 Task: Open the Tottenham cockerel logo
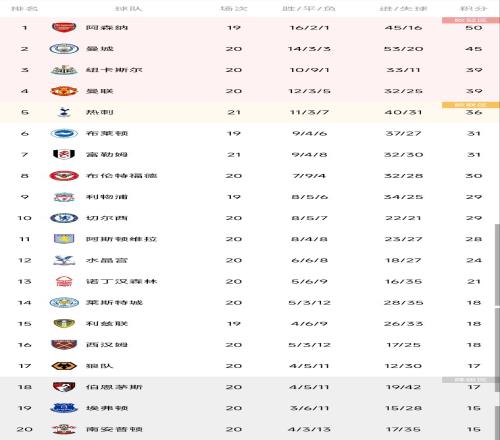64,112
